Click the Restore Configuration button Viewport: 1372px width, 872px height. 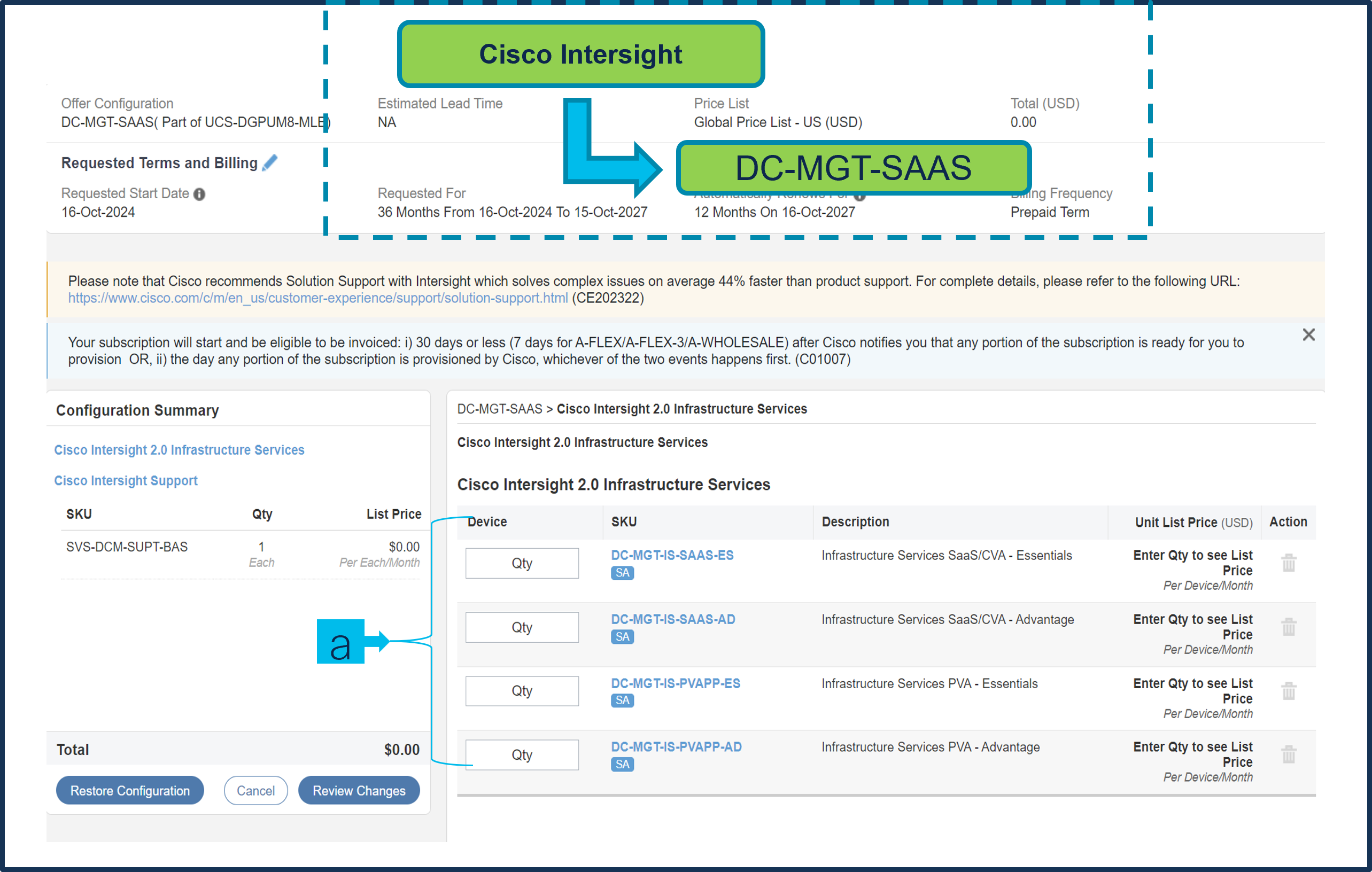[x=130, y=791]
